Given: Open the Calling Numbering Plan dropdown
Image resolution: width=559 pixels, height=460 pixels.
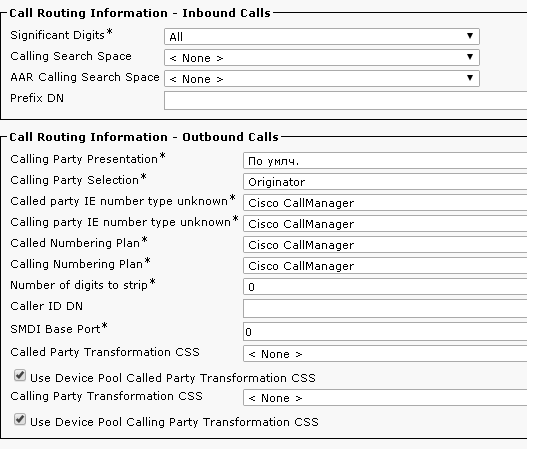Looking at the screenshot, I should 385,266.
